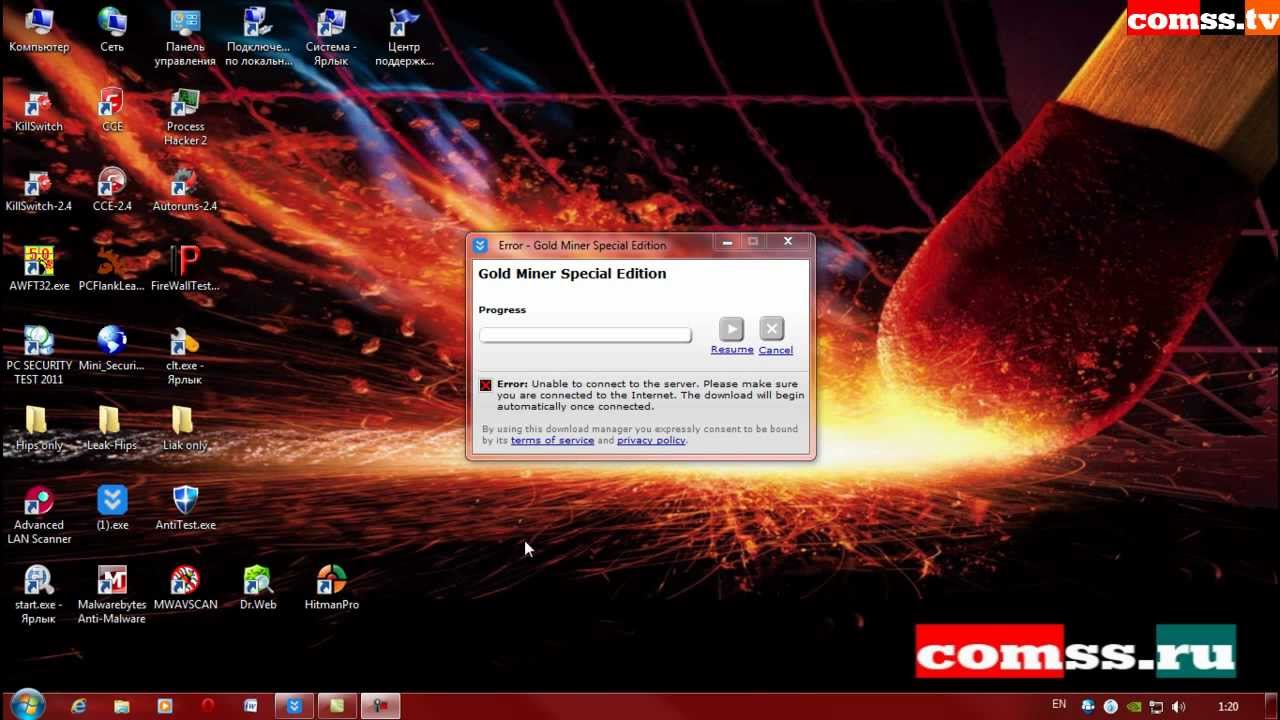Click the Cancel link text

pos(776,350)
